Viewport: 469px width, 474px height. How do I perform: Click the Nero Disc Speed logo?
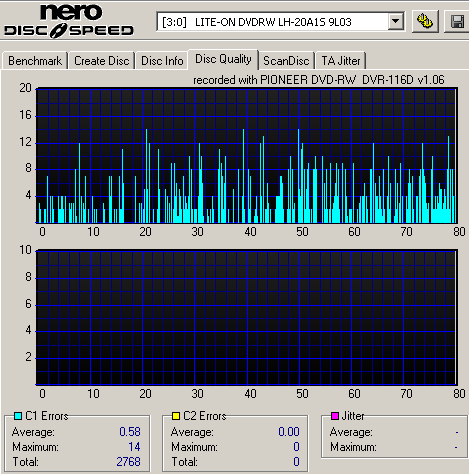(69, 21)
